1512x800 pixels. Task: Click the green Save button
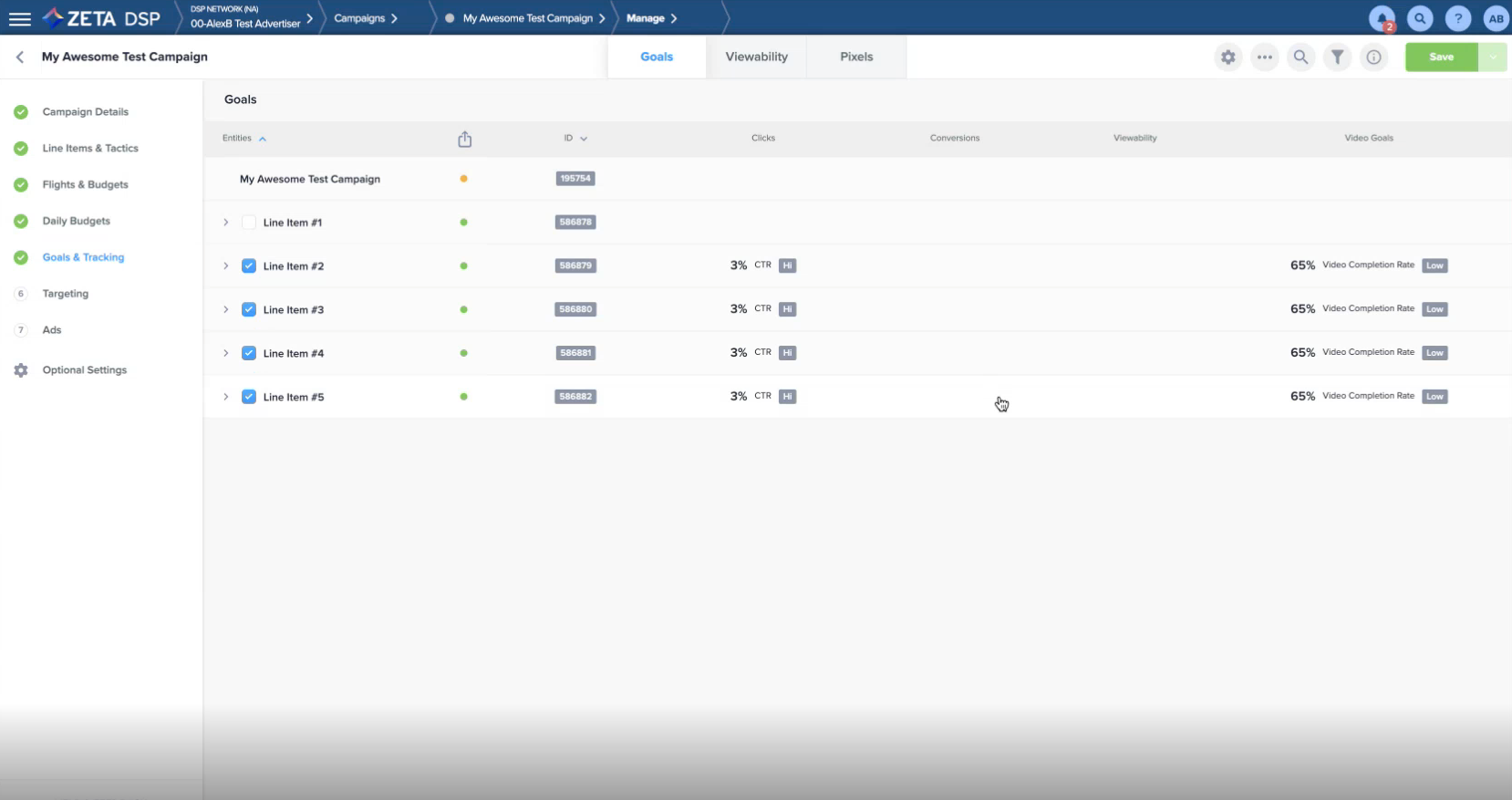click(1441, 57)
